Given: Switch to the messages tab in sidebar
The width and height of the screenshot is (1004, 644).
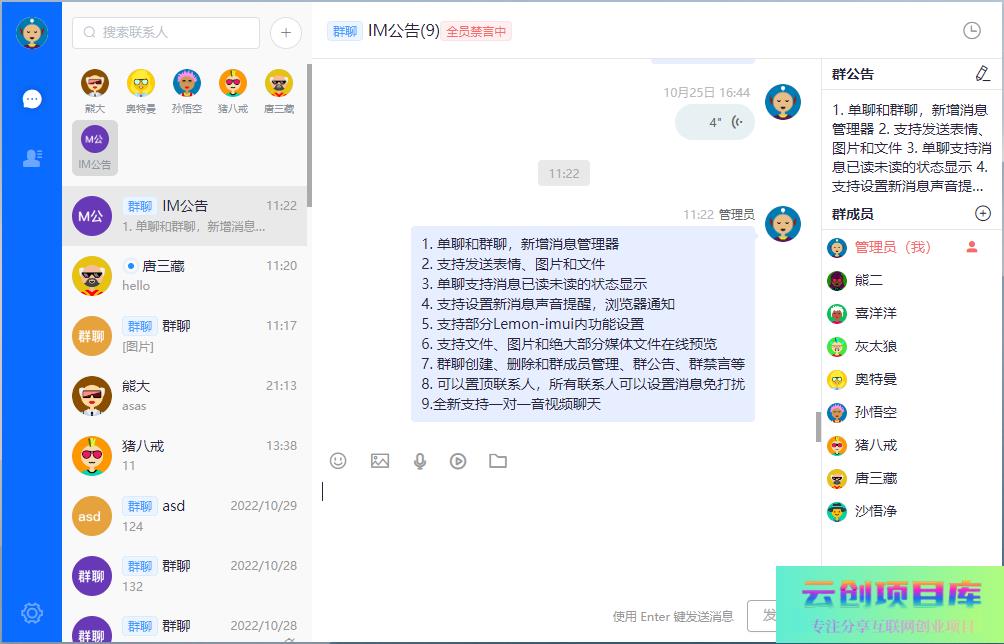Looking at the screenshot, I should coord(32,99).
